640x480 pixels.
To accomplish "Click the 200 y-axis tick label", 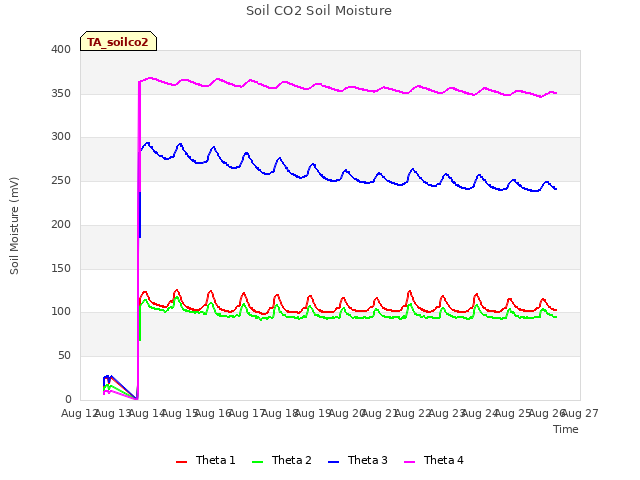I will [x=61, y=224].
